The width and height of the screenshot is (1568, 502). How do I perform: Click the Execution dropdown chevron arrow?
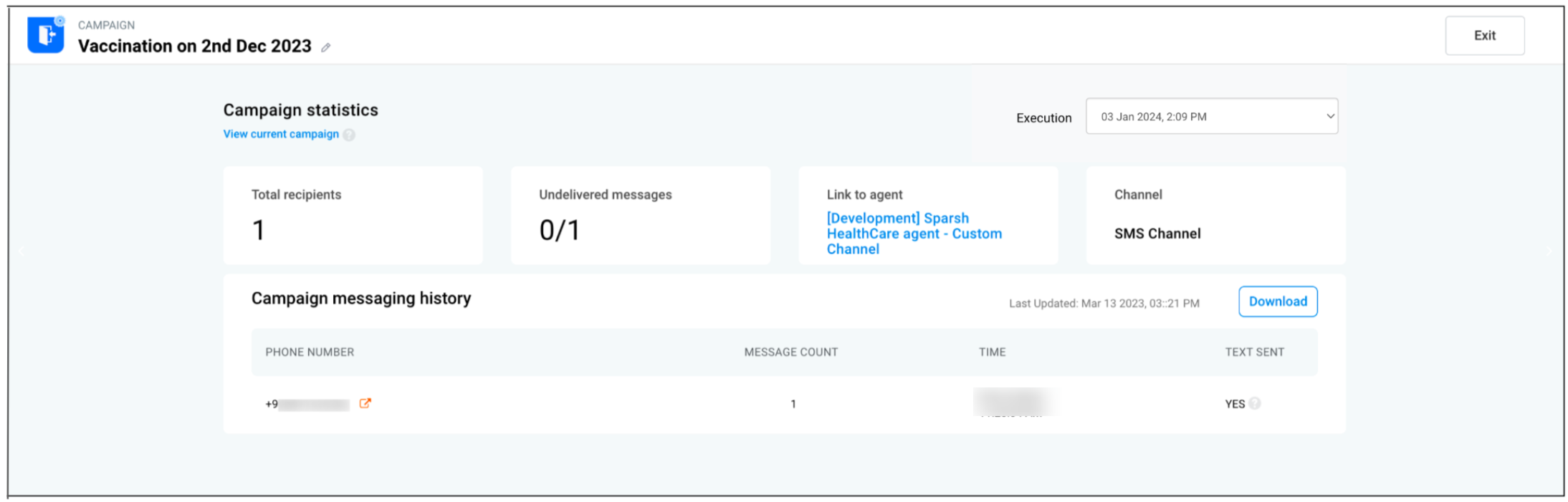(x=1330, y=116)
